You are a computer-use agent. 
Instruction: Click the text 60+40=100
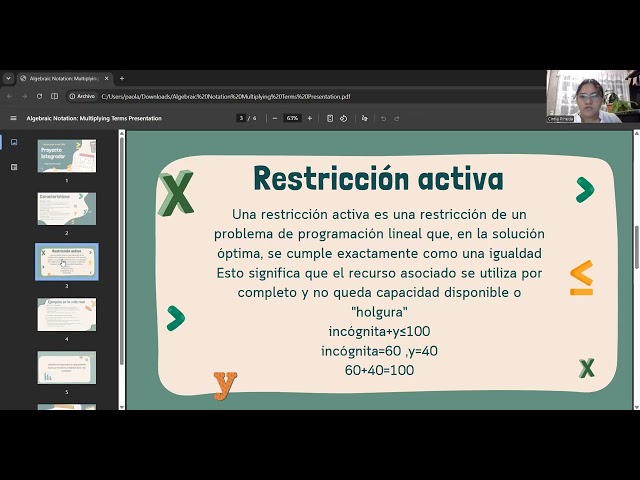[x=379, y=370]
